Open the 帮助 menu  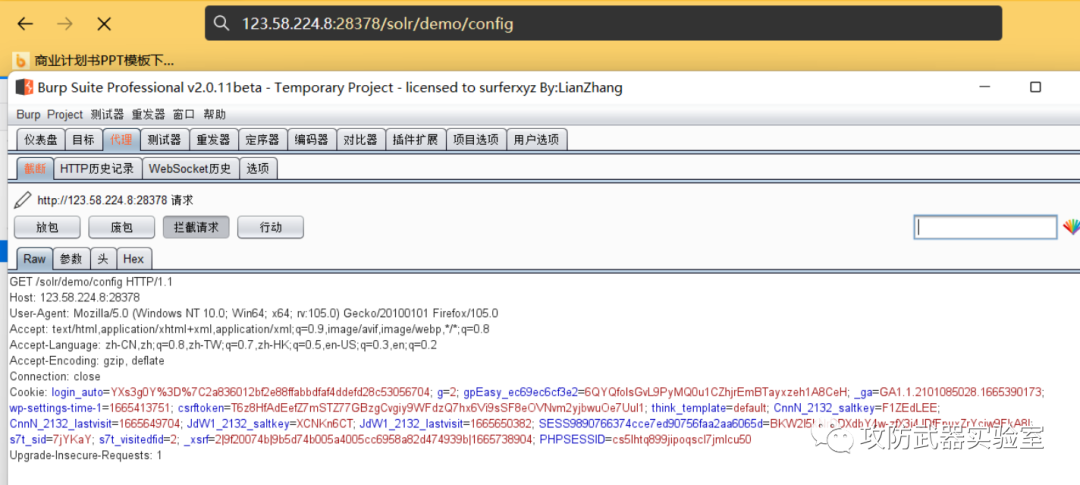(214, 114)
